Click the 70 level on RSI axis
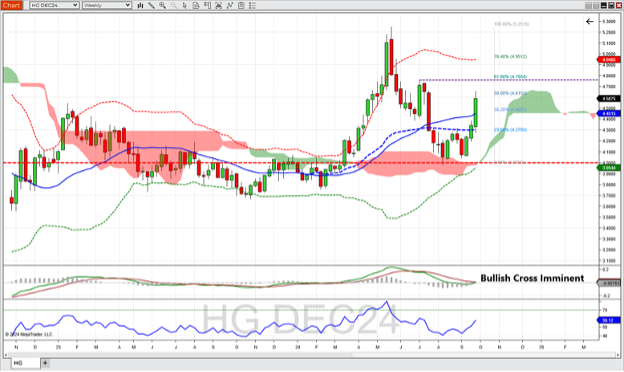 605,310
